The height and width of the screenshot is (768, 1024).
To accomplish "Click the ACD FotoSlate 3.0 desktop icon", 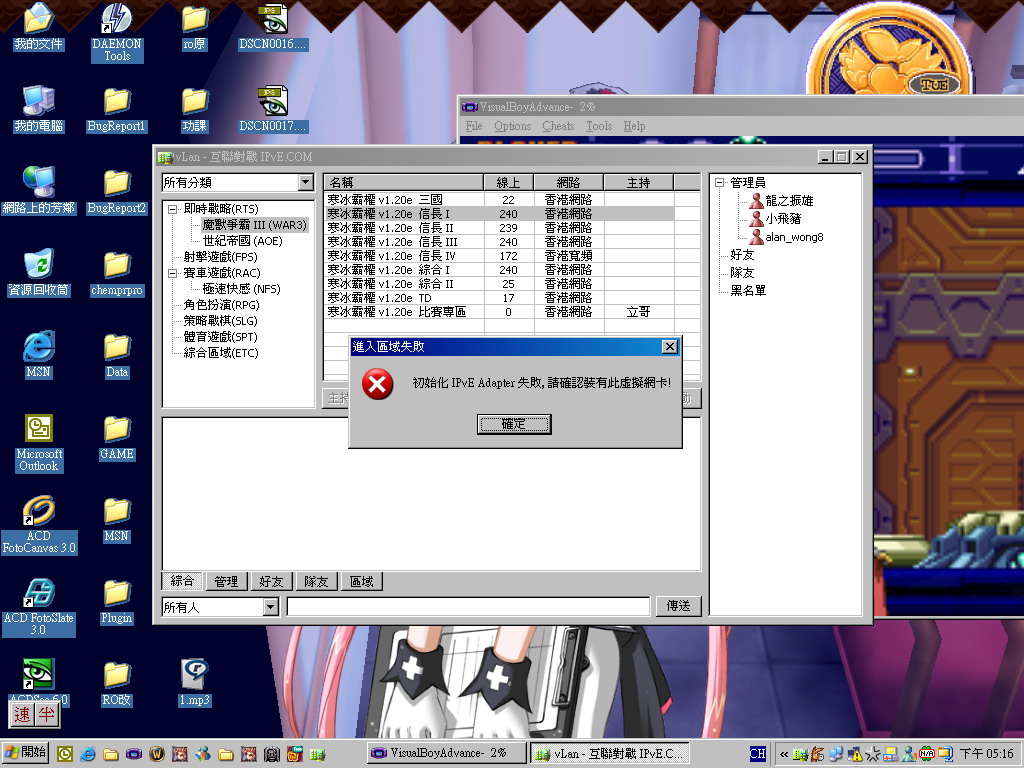I will point(39,607).
